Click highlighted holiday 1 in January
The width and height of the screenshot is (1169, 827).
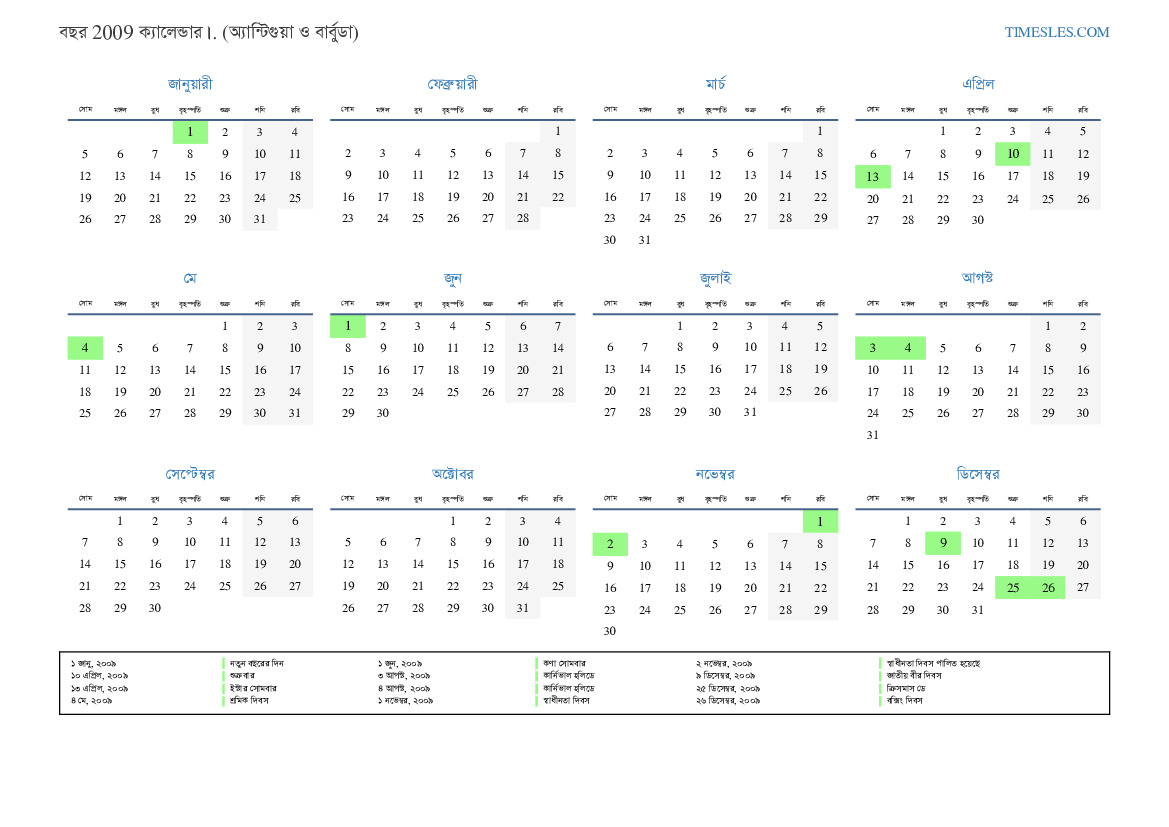click(x=190, y=132)
